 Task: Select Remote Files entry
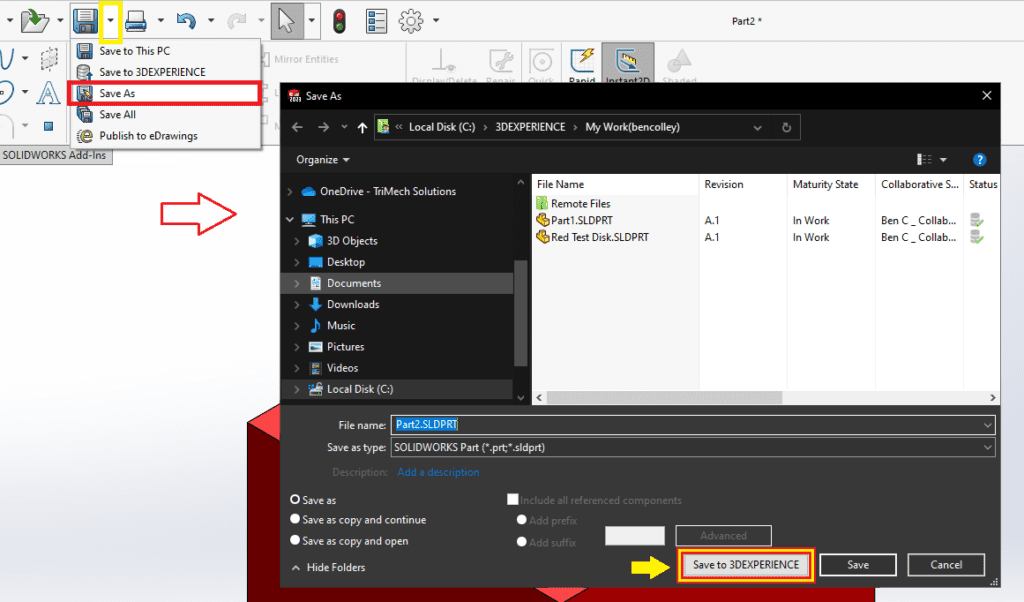click(x=581, y=204)
